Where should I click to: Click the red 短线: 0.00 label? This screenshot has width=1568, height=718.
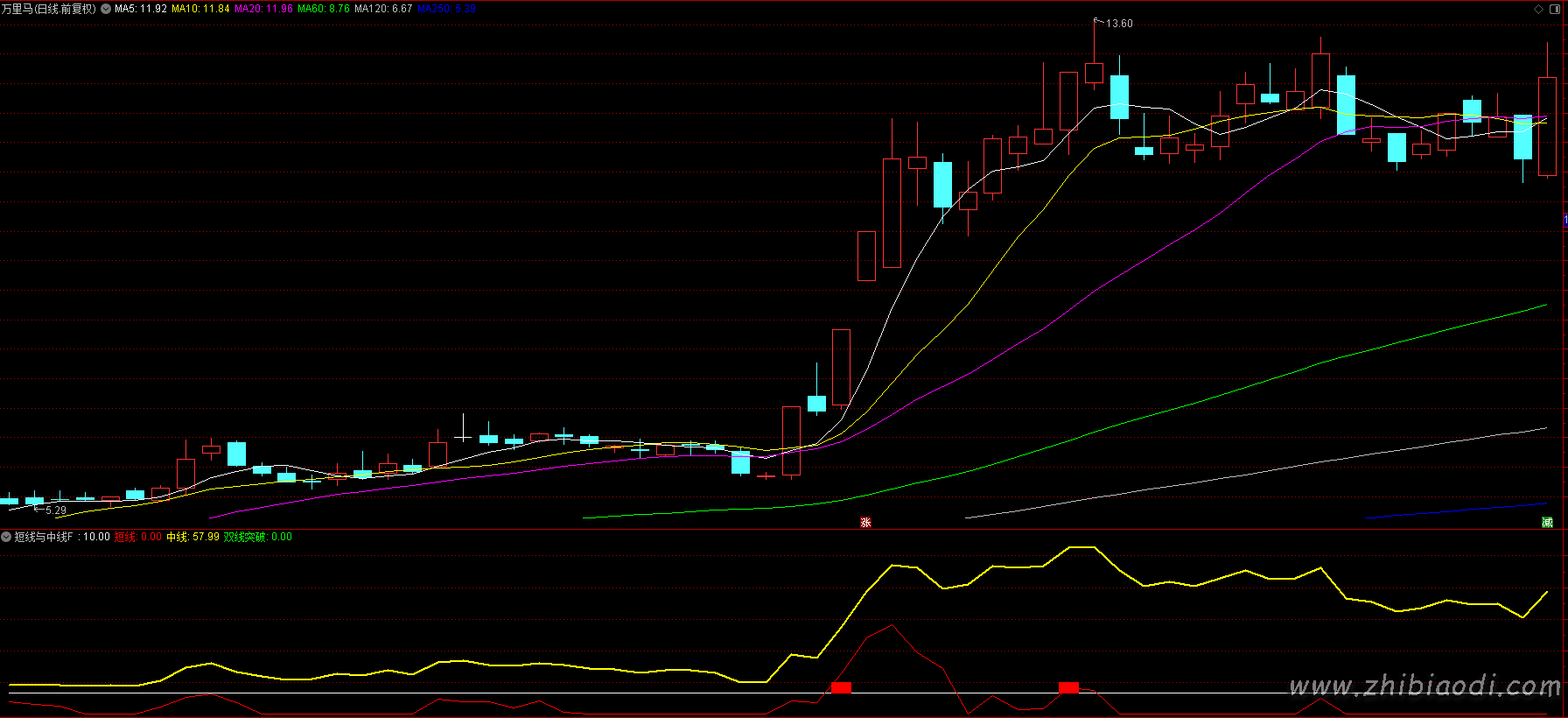pyautogui.click(x=138, y=537)
